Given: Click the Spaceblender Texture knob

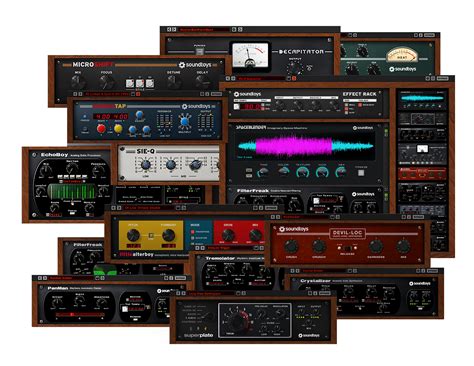Looking at the screenshot, I should [x=302, y=172].
